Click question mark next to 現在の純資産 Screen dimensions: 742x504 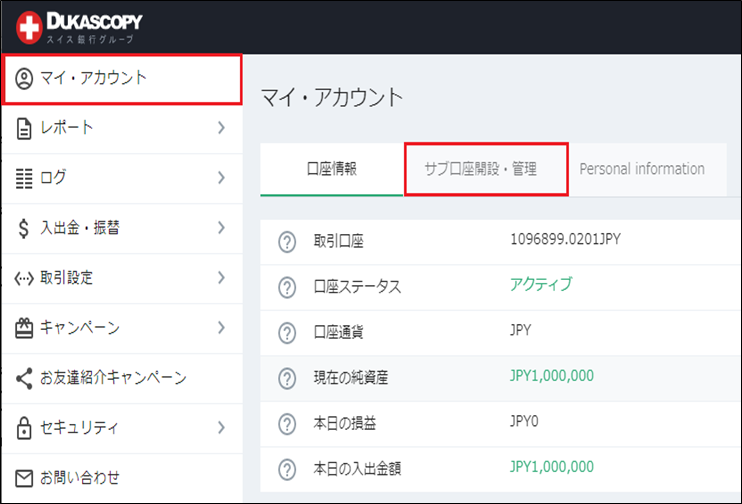tap(287, 379)
